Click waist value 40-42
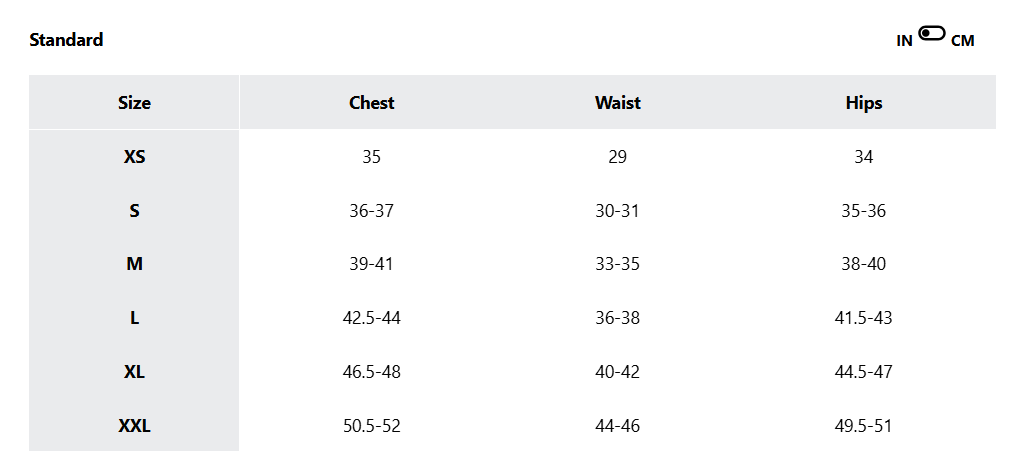 point(617,372)
